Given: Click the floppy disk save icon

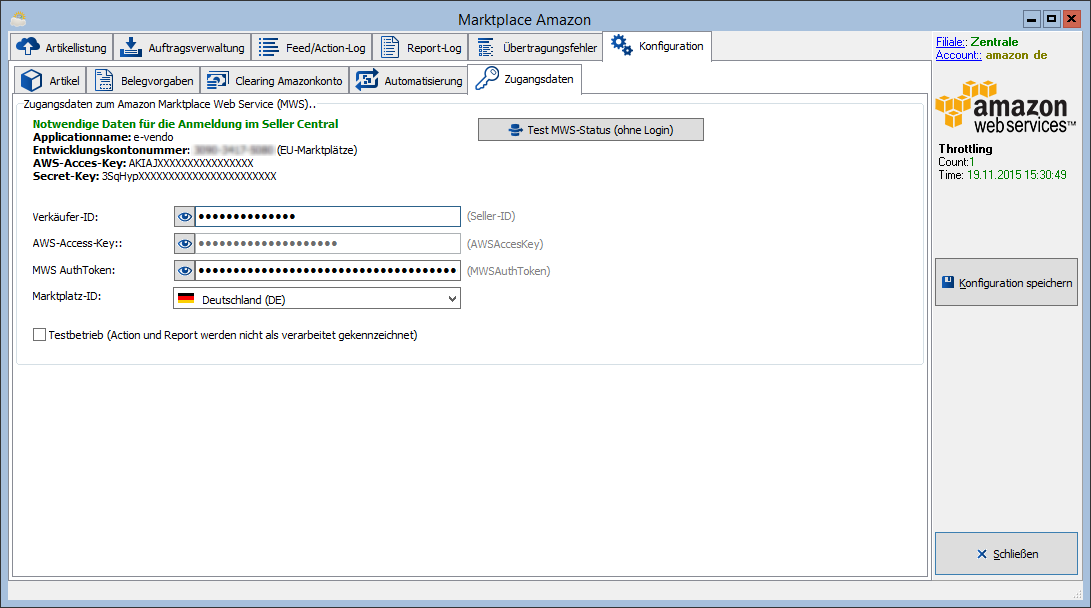Looking at the screenshot, I should point(948,282).
